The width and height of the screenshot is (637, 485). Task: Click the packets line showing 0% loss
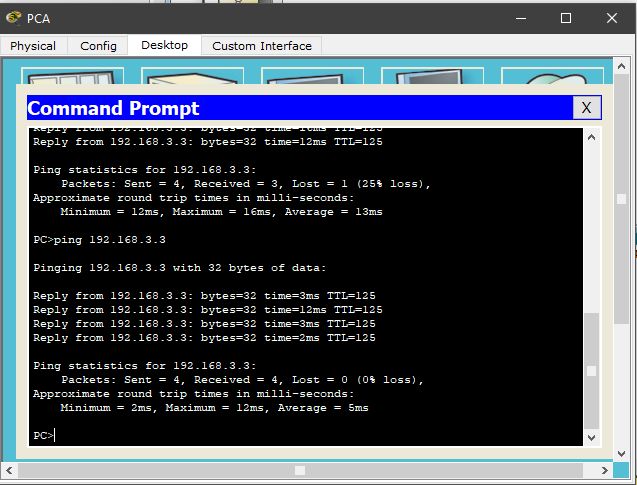(243, 380)
